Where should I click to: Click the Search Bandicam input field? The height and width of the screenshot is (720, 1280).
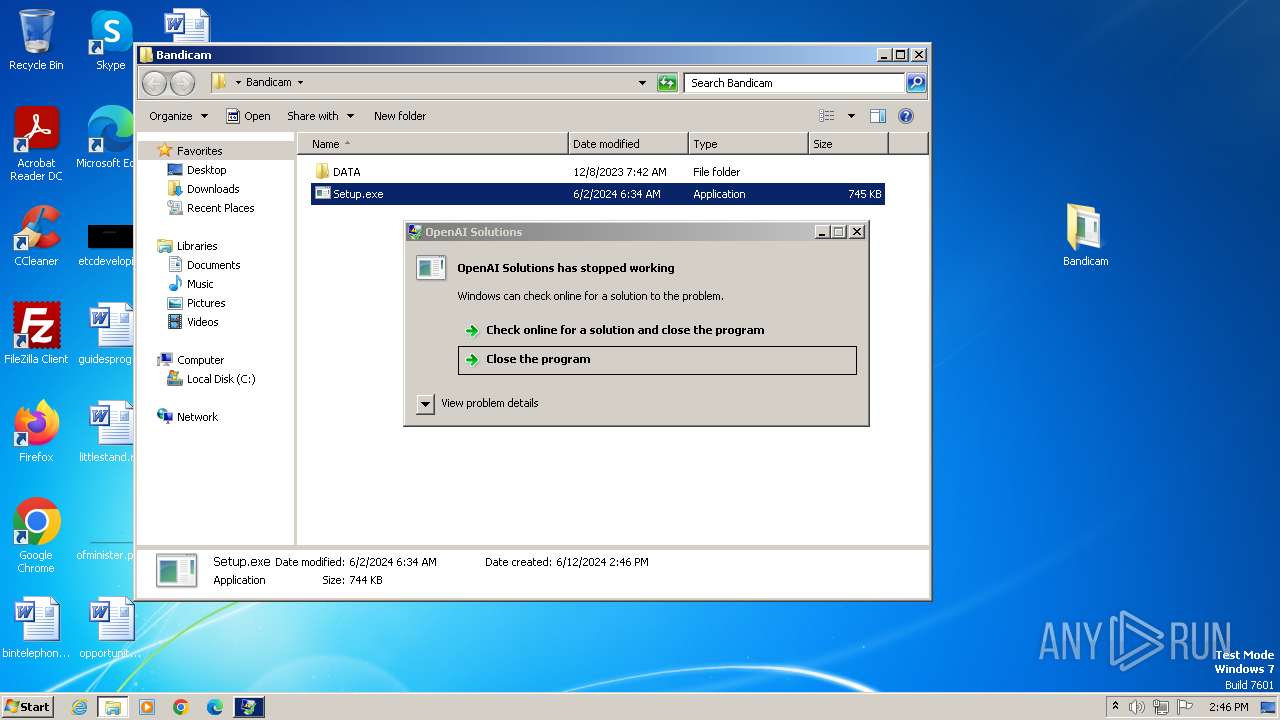coord(795,83)
